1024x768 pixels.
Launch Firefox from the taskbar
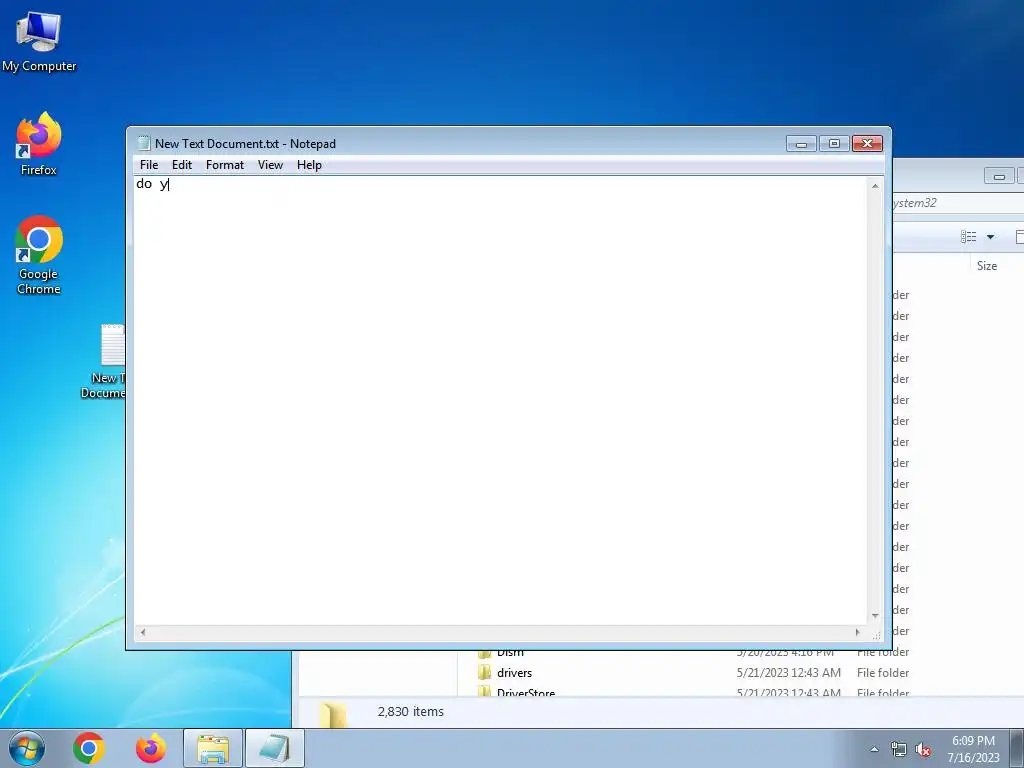151,748
